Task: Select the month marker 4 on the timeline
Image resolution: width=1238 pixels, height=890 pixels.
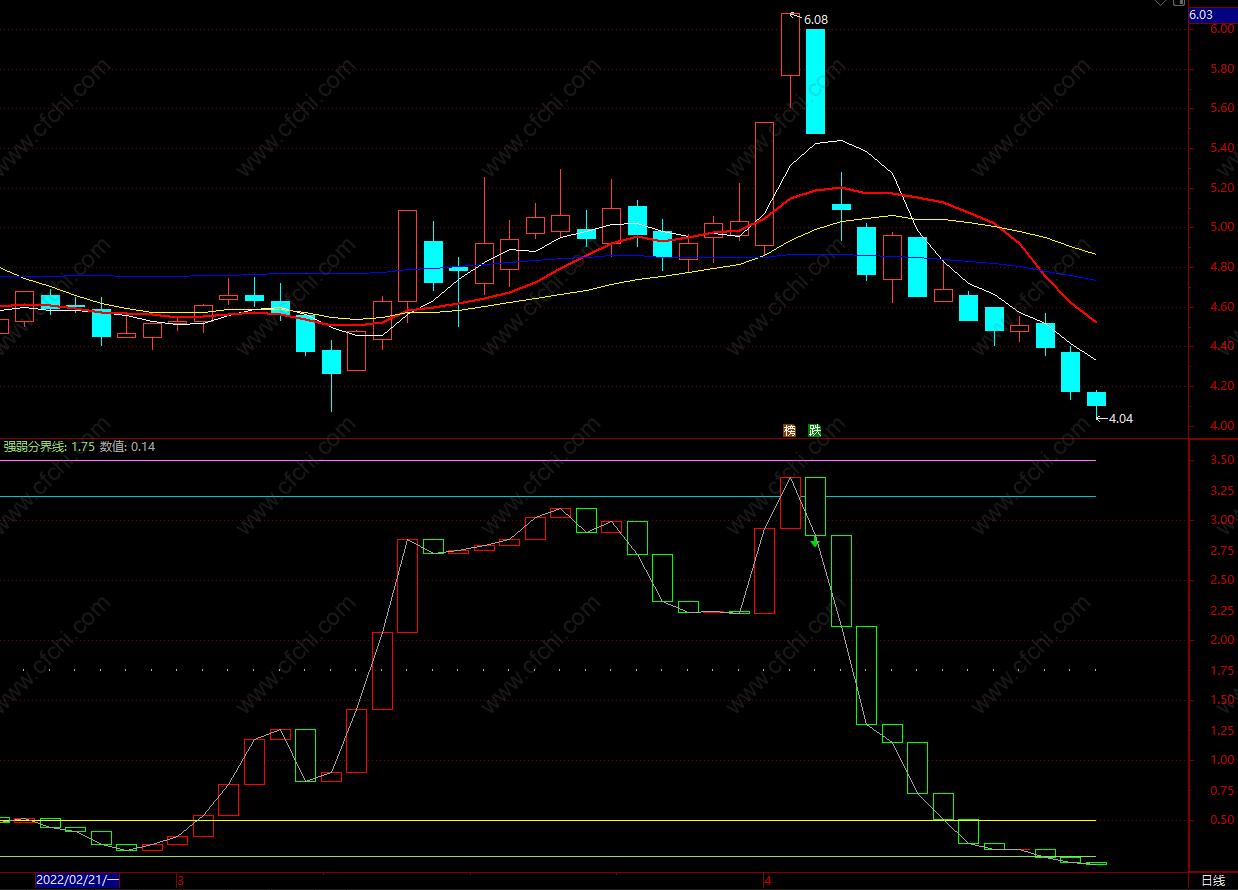Action: pos(768,881)
